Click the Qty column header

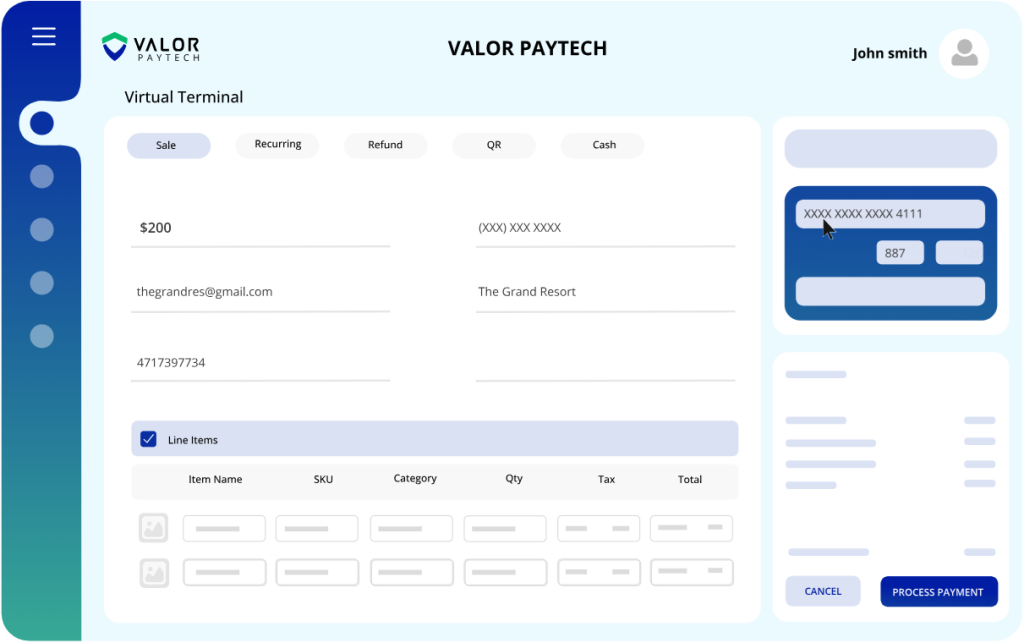[514, 478]
